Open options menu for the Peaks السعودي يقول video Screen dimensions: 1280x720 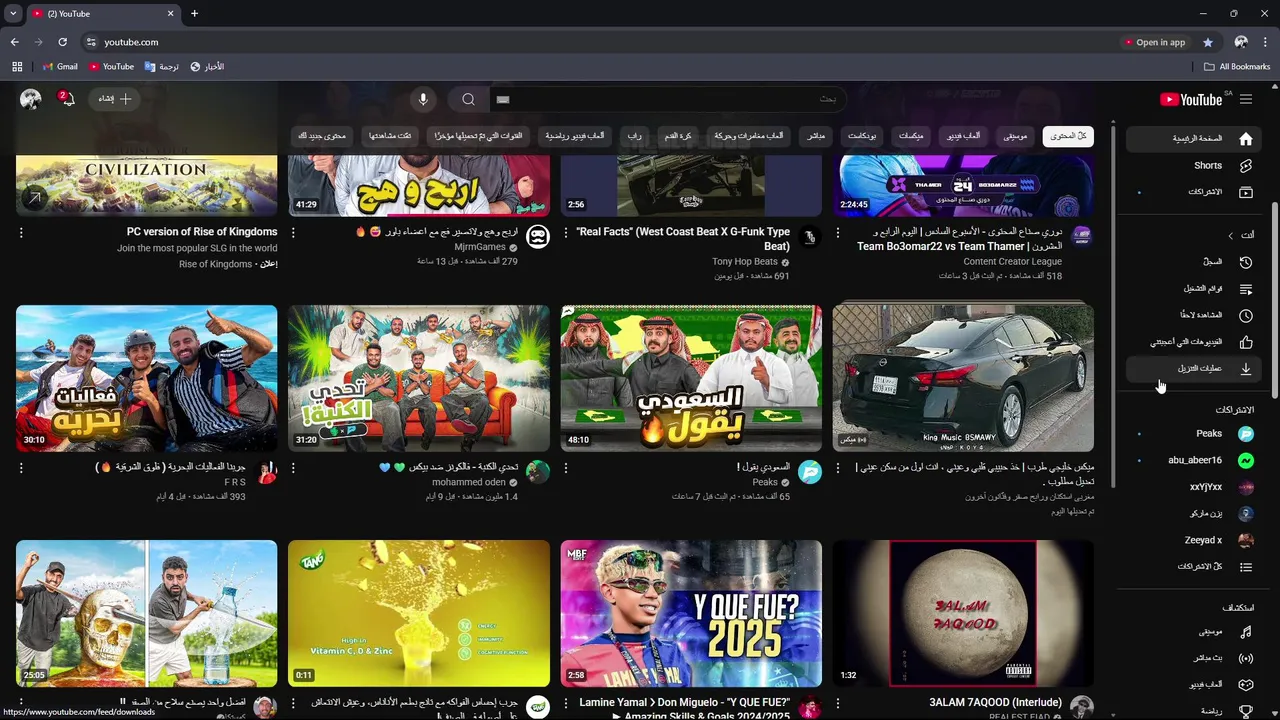point(566,467)
